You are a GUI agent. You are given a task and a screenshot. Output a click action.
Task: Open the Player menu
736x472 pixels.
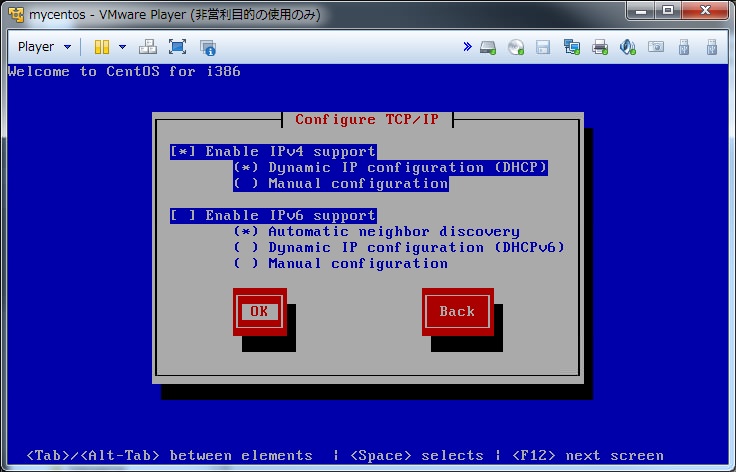44,47
